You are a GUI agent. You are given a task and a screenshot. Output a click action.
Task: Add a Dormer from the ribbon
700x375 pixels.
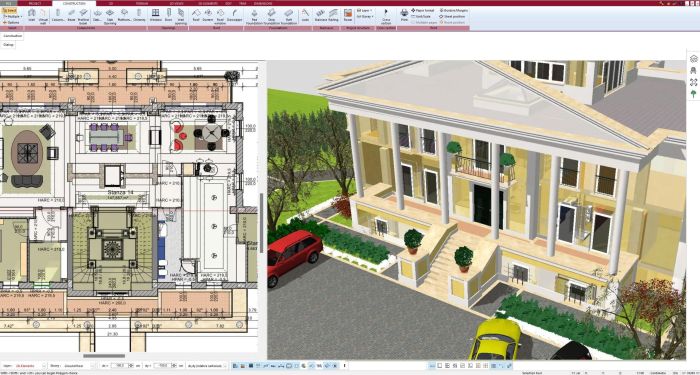[208, 15]
